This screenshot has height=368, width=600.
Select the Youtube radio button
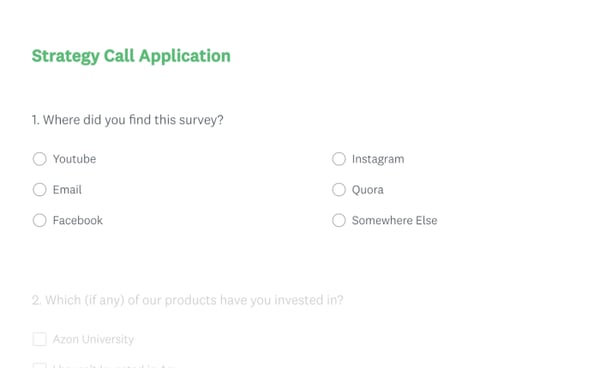coord(39,159)
